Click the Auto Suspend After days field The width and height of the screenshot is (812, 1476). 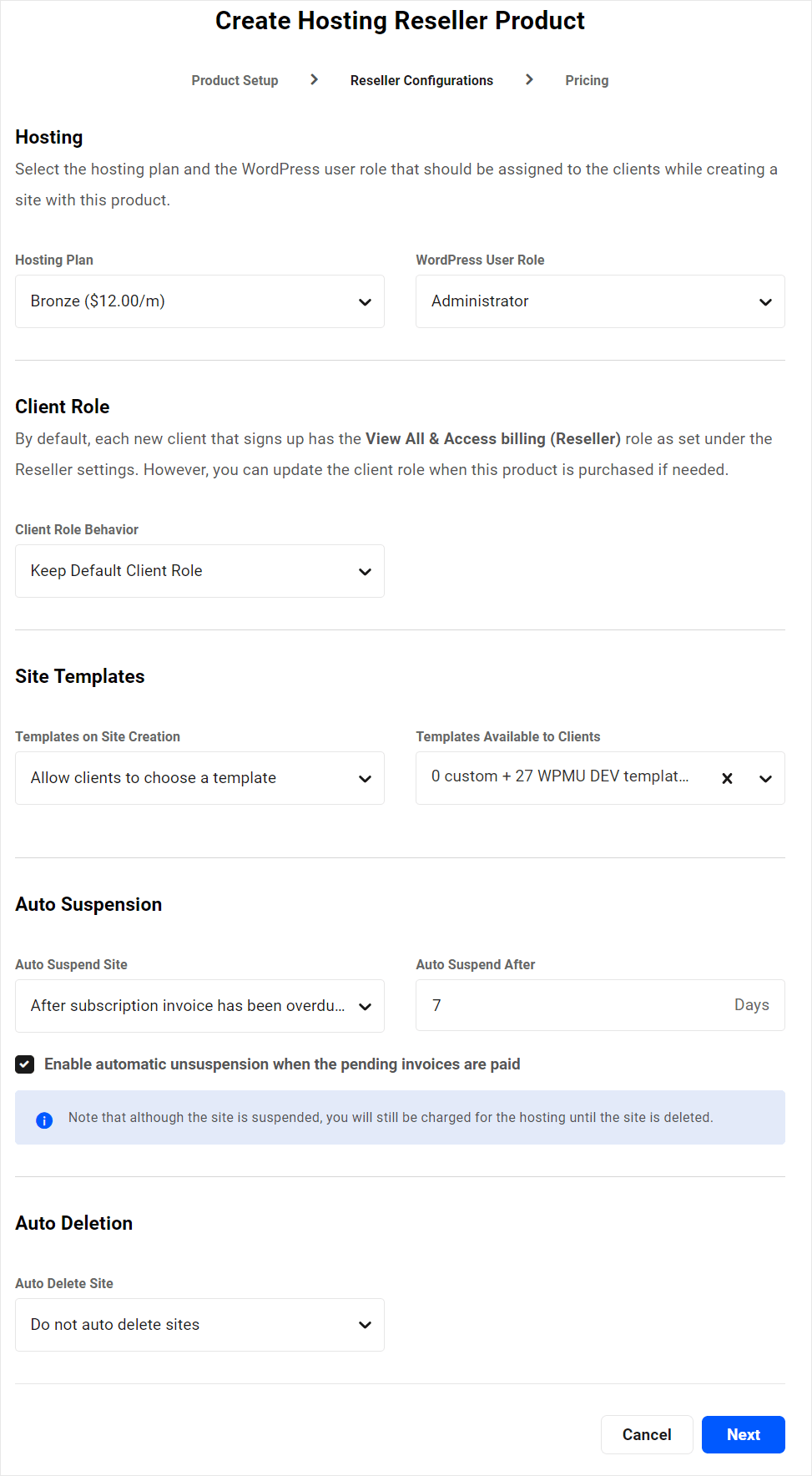[600, 1005]
